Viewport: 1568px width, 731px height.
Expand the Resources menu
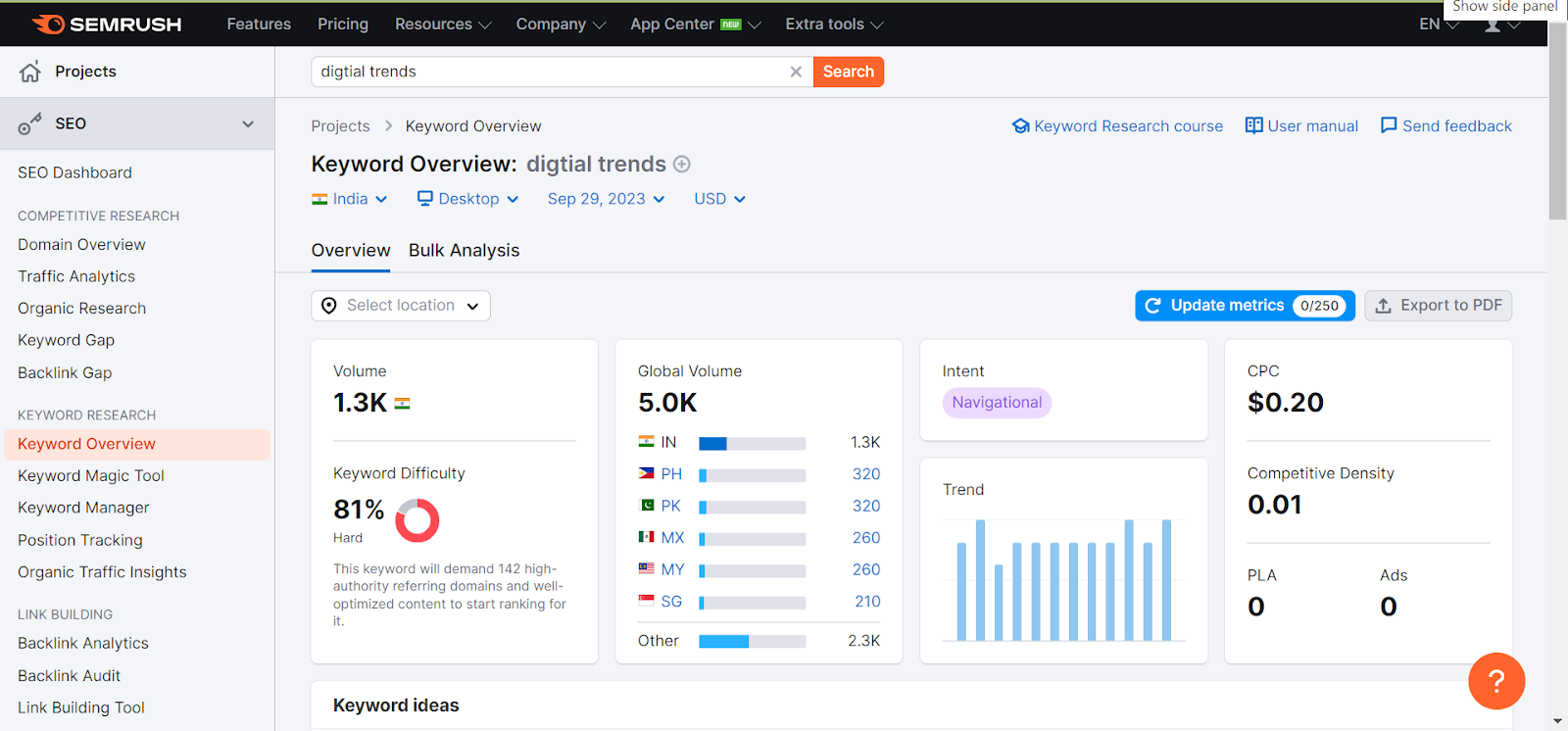click(x=443, y=24)
